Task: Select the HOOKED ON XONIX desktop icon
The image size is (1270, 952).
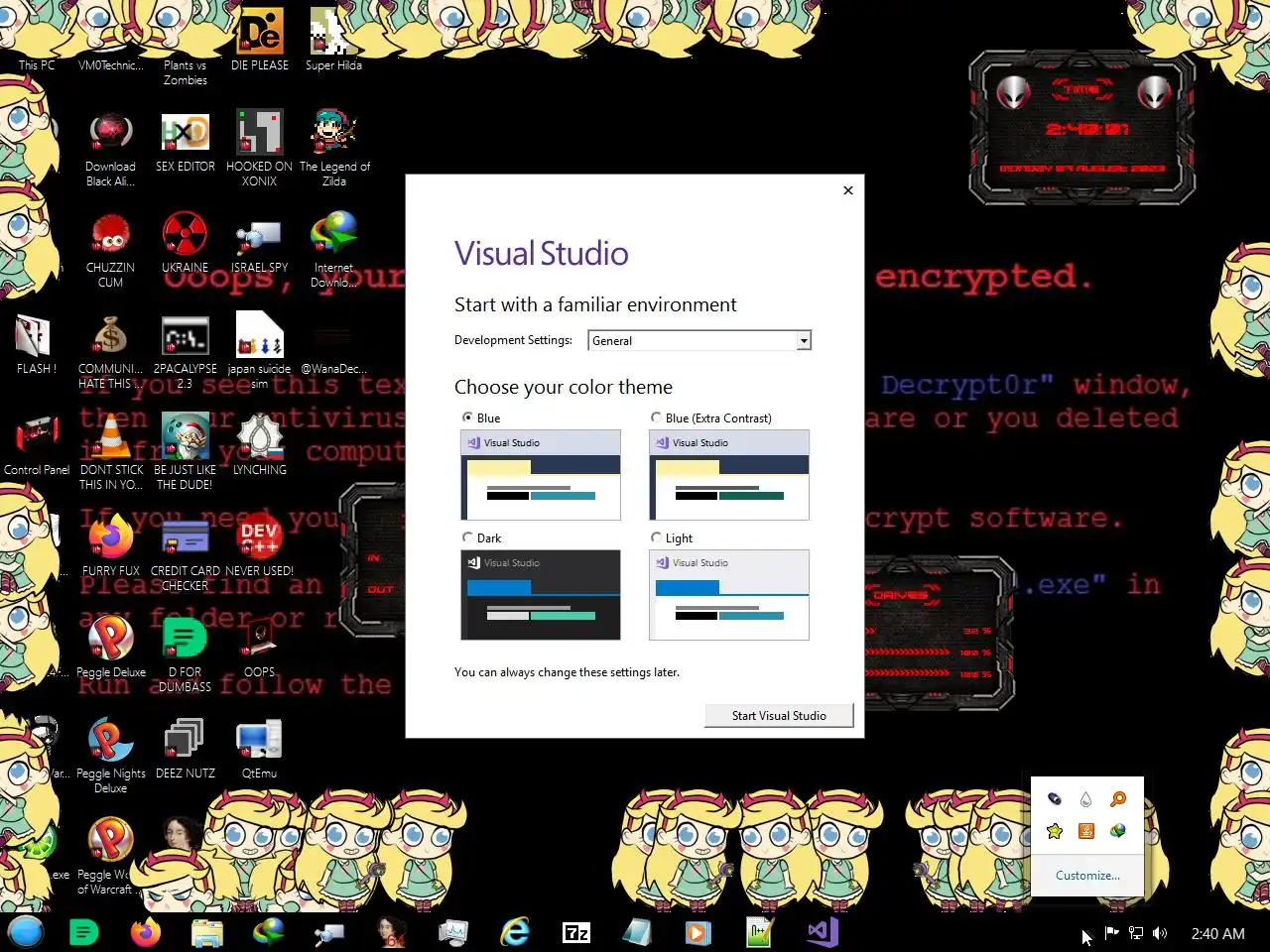Action: [x=259, y=149]
